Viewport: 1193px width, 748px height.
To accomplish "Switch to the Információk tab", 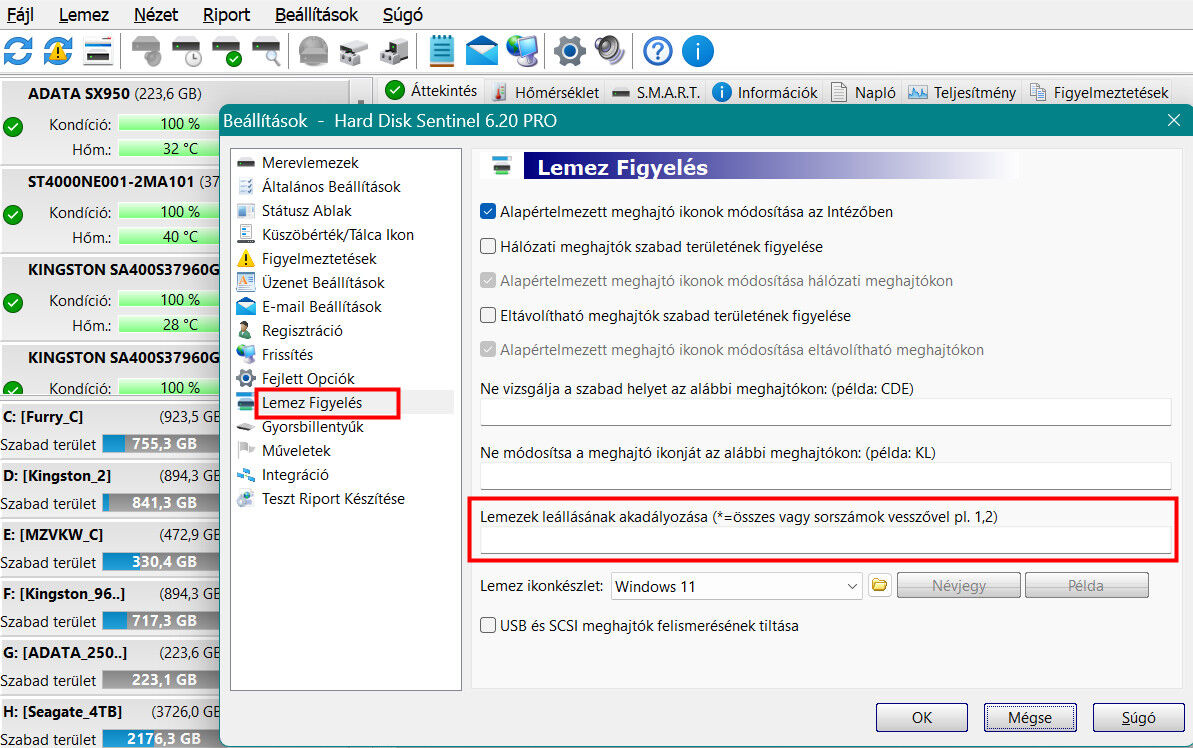I will (765, 93).
